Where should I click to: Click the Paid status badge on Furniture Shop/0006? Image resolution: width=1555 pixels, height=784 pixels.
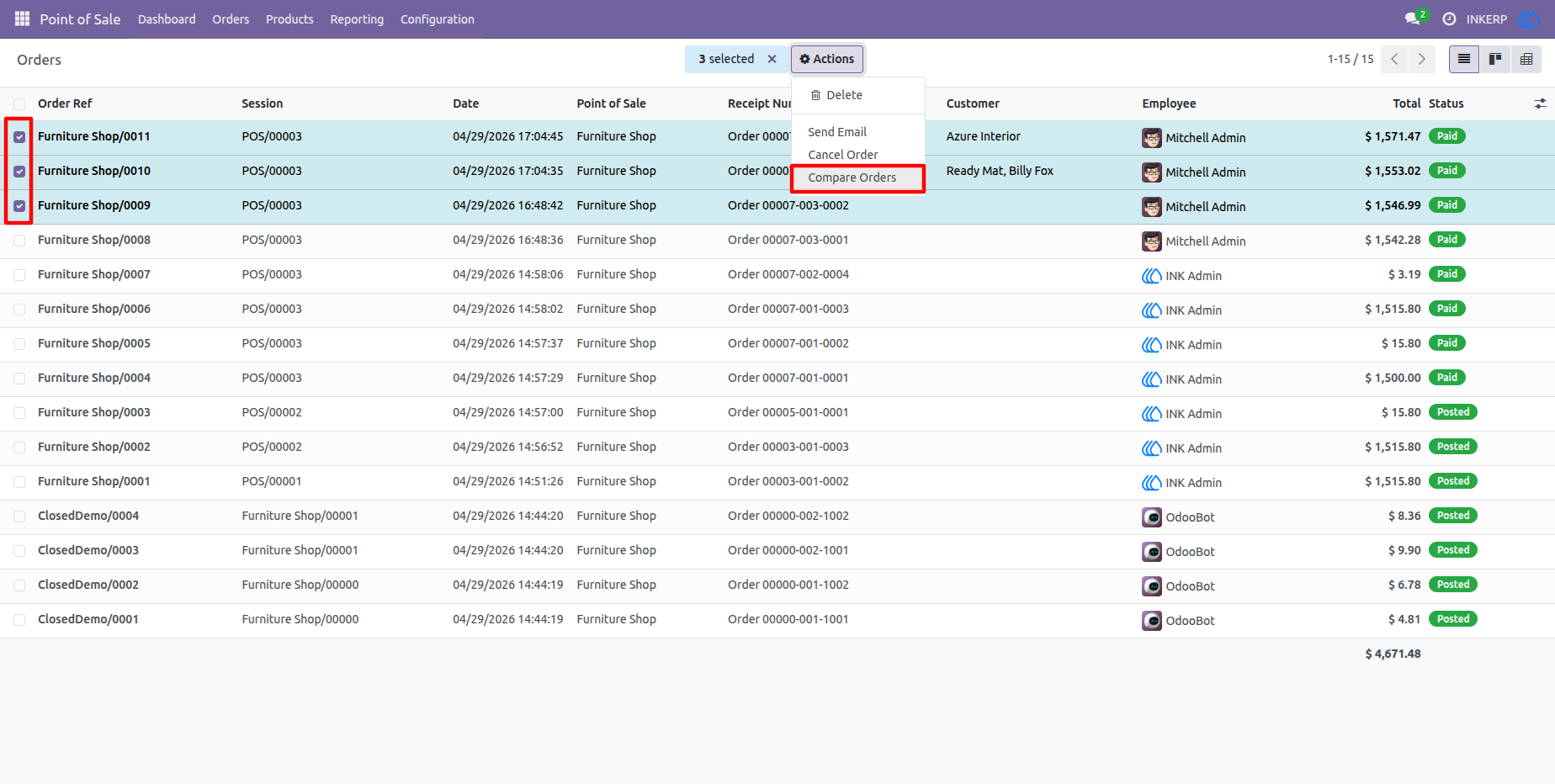[x=1447, y=309]
